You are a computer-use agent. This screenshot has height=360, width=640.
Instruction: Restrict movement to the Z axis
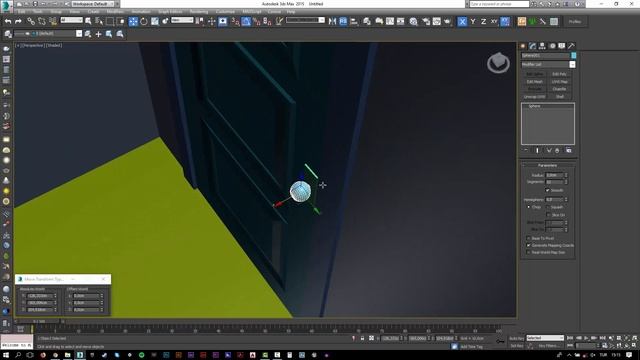[x=483, y=21]
